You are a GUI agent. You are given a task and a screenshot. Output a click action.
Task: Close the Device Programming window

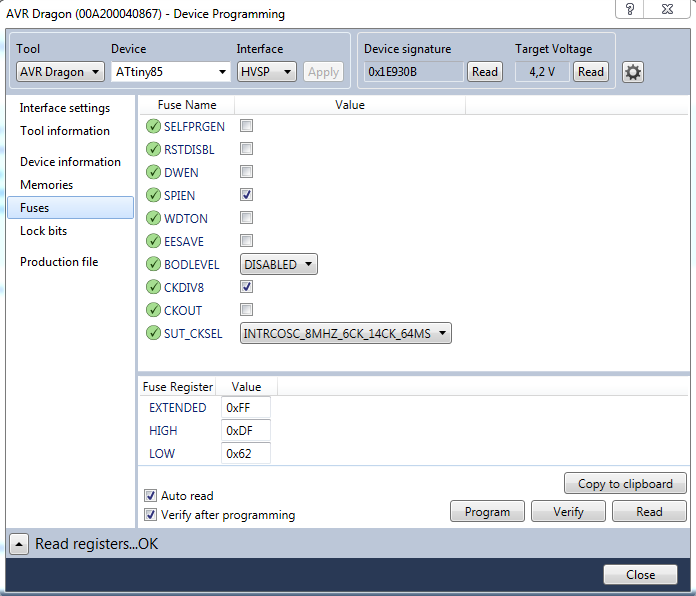pyautogui.click(x=667, y=8)
